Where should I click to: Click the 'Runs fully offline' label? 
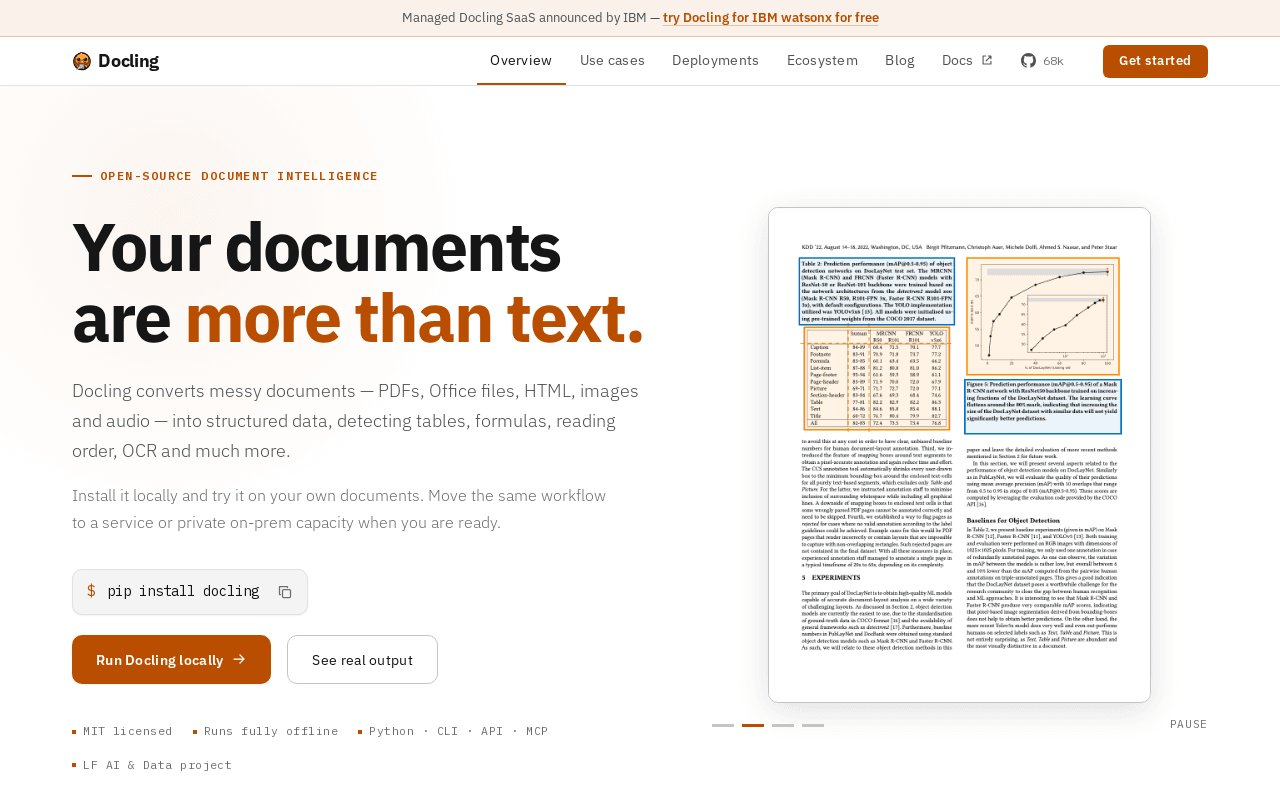pos(271,731)
